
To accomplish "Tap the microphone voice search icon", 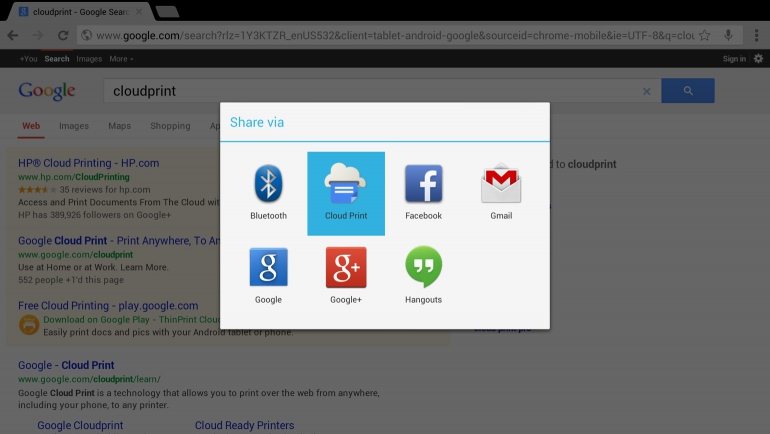I will (x=729, y=35).
